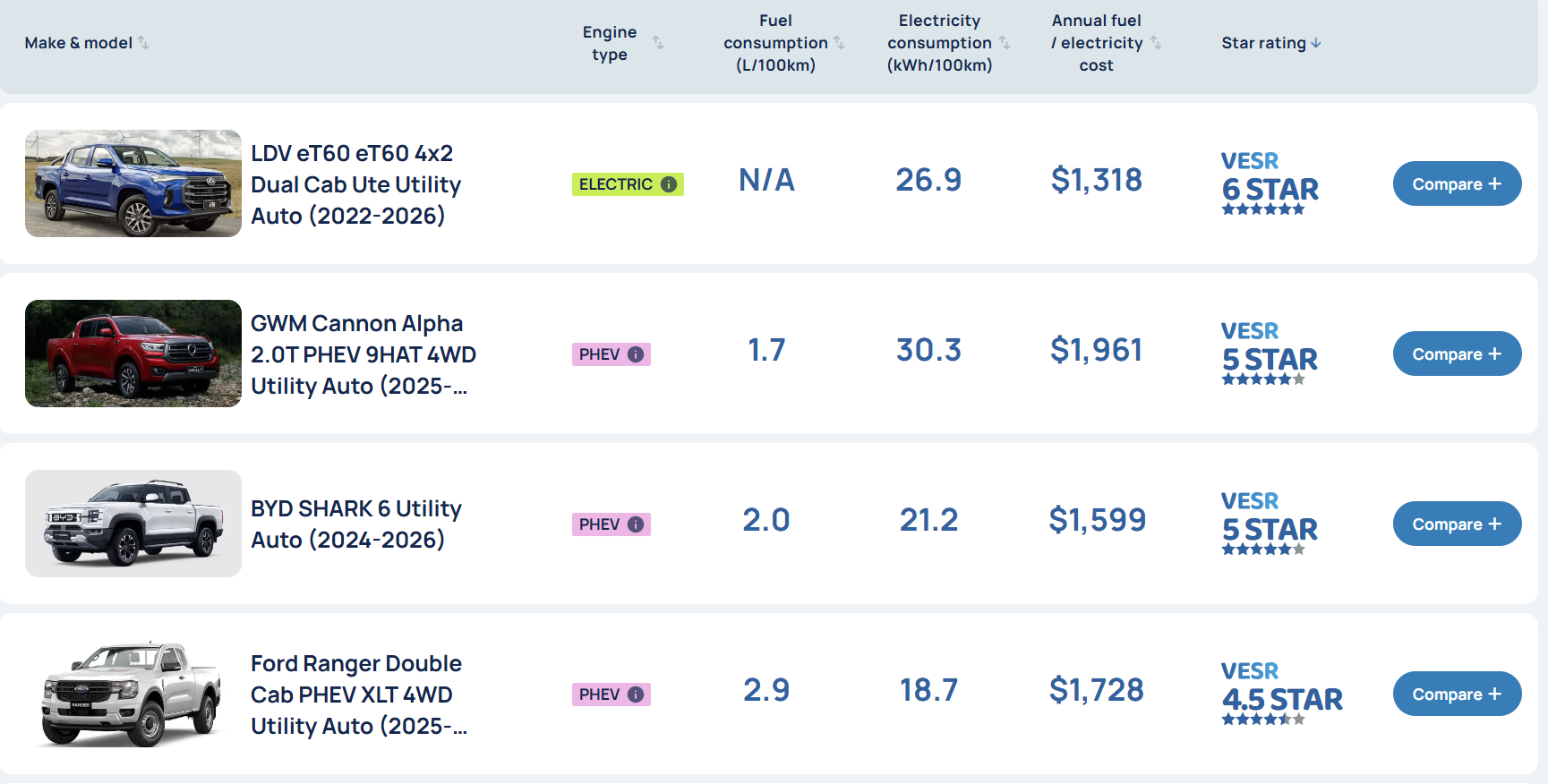This screenshot has width=1548, height=784.
Task: Click the blue LDV eT60 thumbnail
Action: [133, 183]
